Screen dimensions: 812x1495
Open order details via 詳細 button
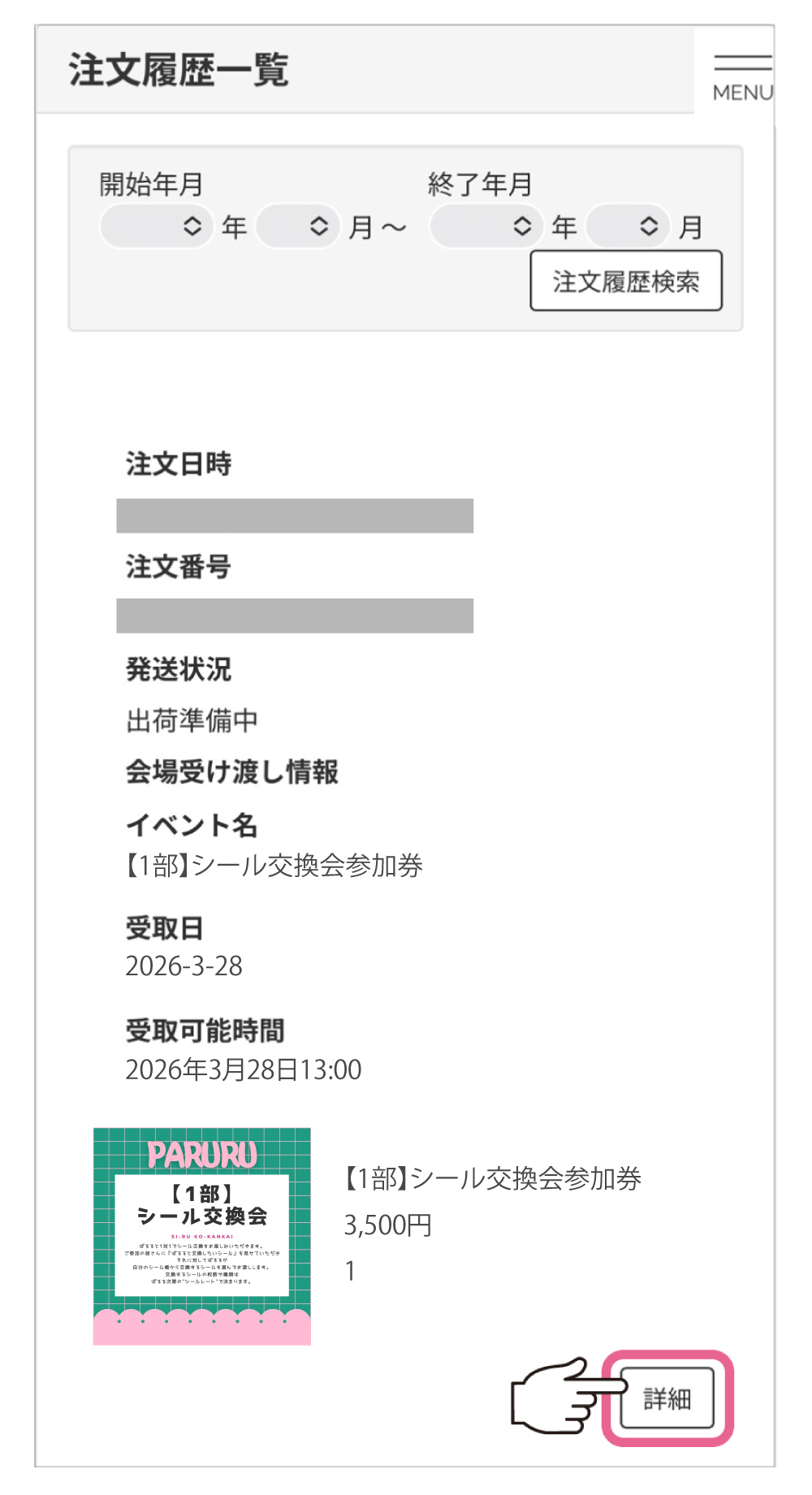(667, 1398)
